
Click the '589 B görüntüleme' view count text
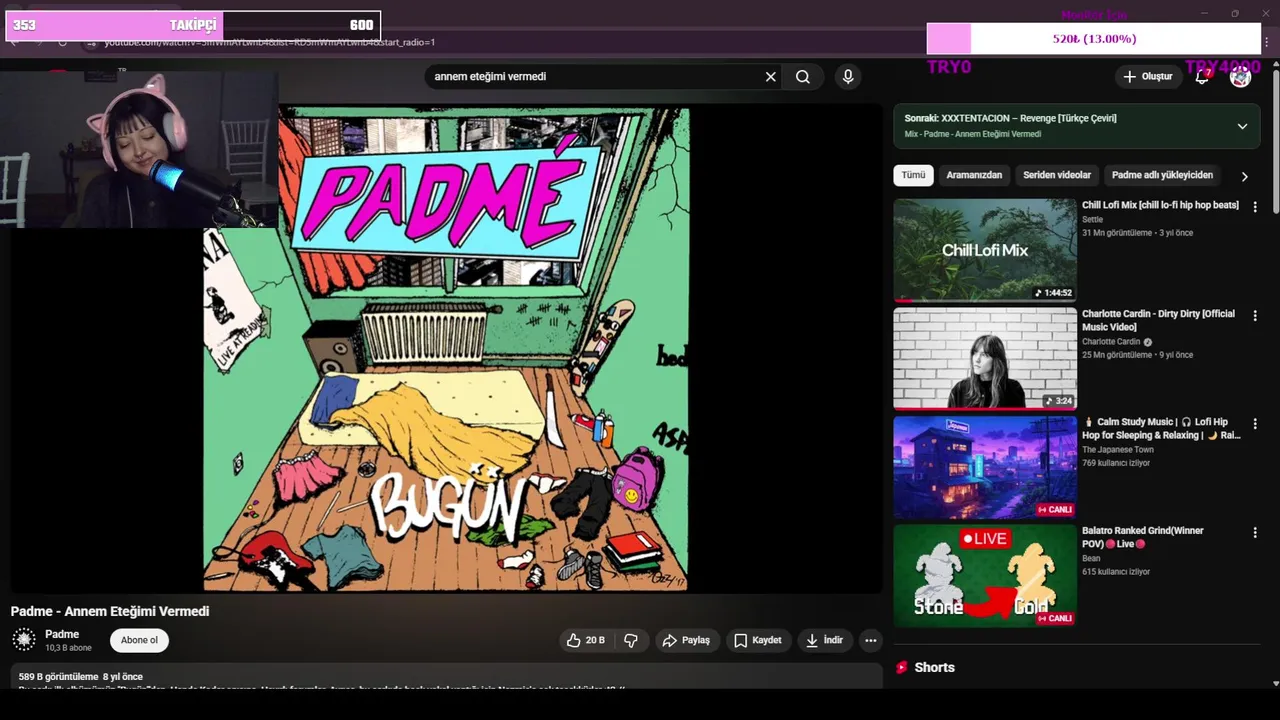[x=58, y=677]
